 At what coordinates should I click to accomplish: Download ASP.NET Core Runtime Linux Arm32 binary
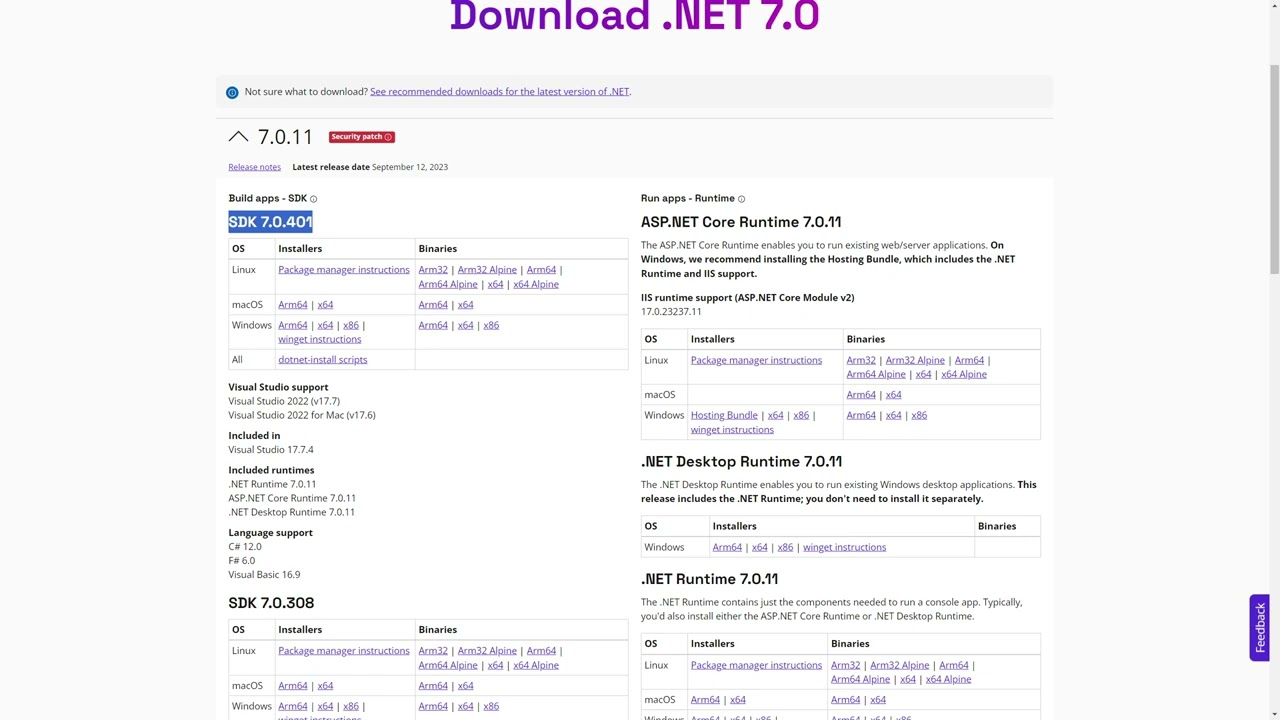pyautogui.click(x=861, y=360)
